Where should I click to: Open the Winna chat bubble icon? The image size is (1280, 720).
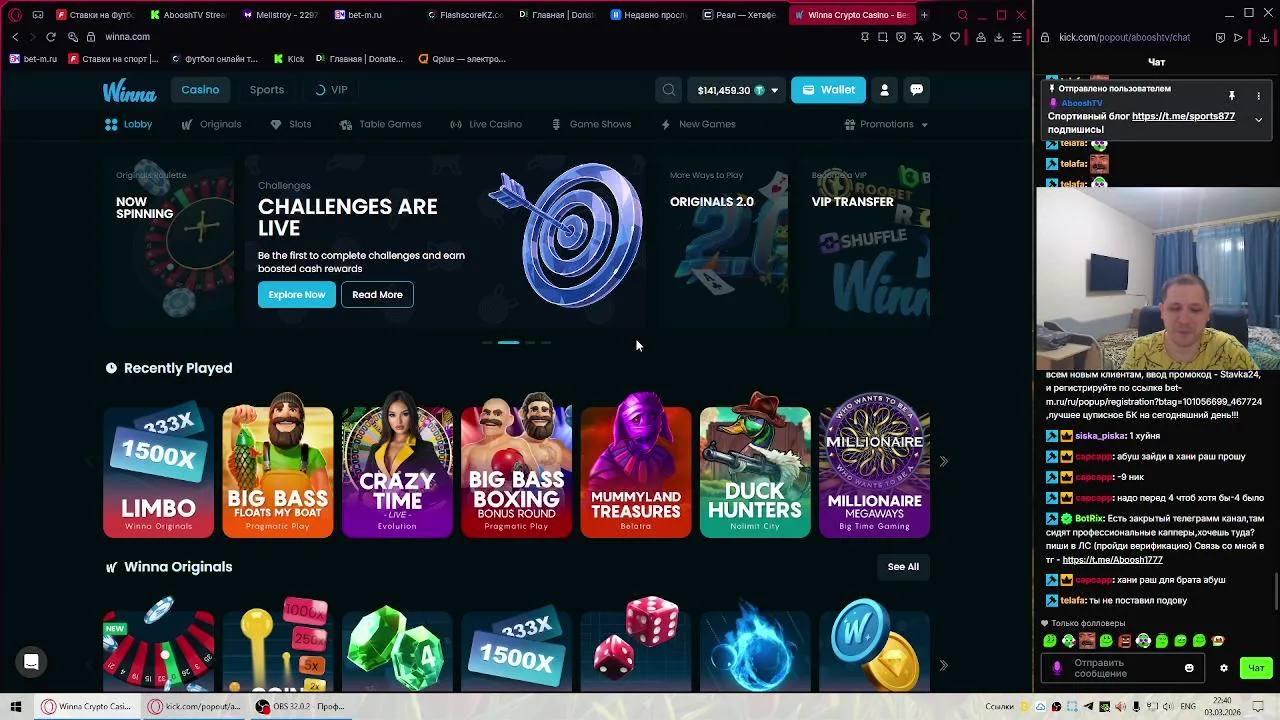tap(916, 90)
